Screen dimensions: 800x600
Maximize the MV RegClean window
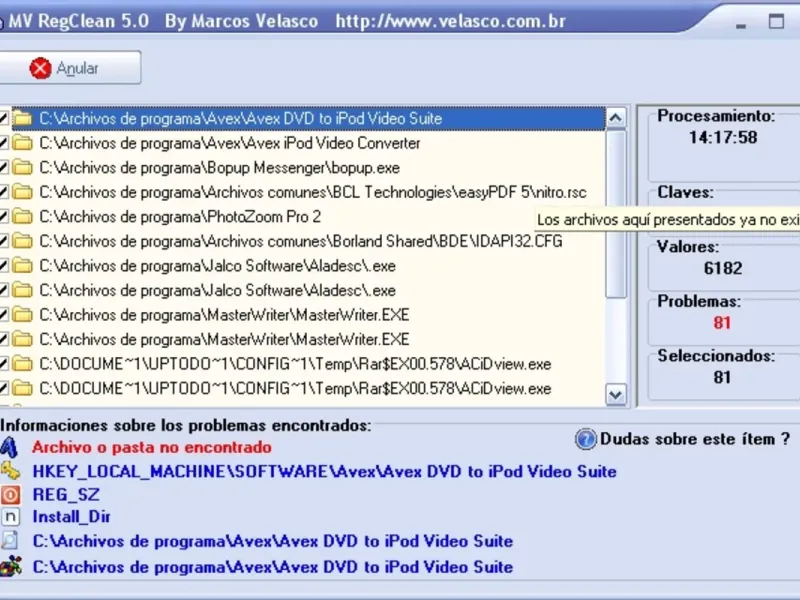click(777, 21)
